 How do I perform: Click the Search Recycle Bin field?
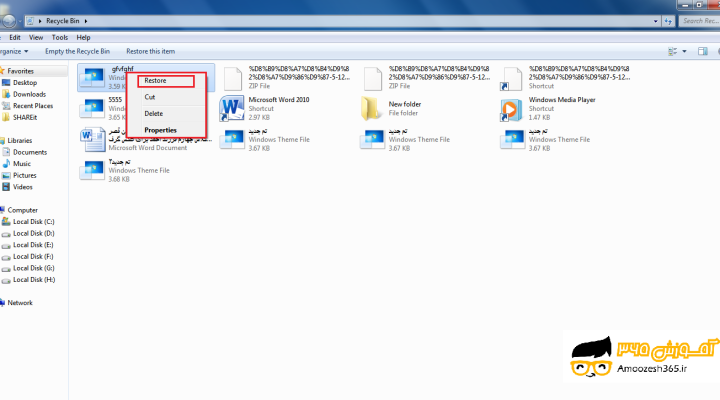[x=699, y=21]
